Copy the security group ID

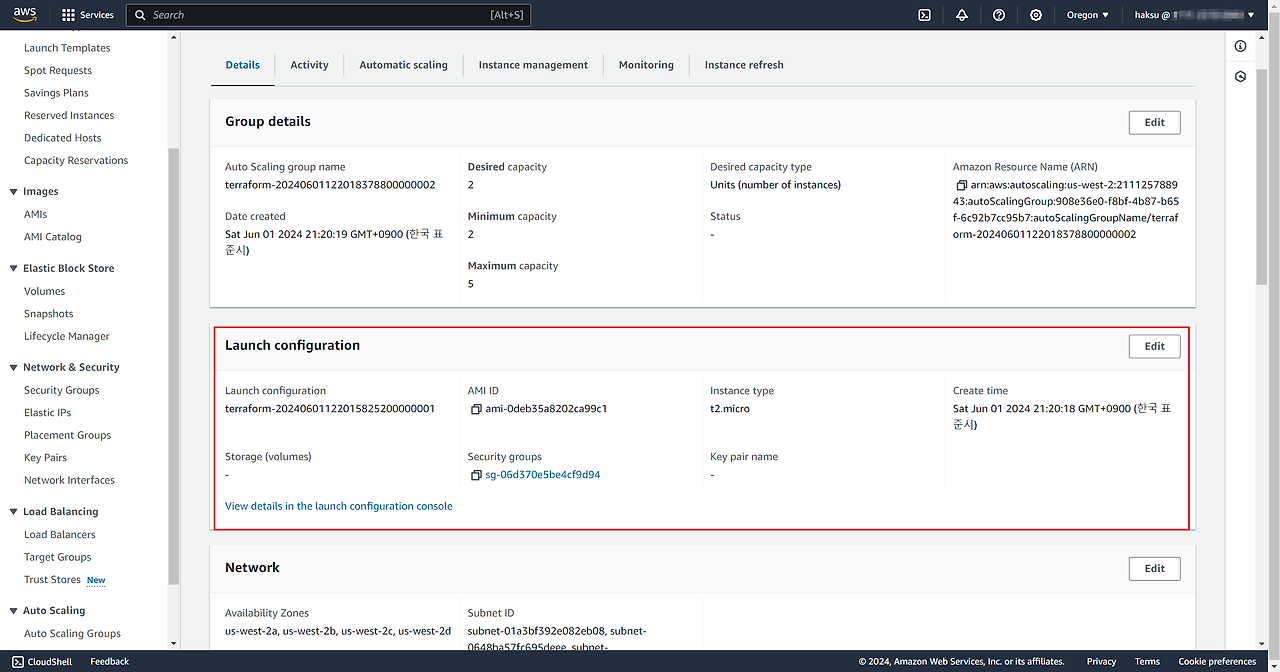pyautogui.click(x=476, y=475)
